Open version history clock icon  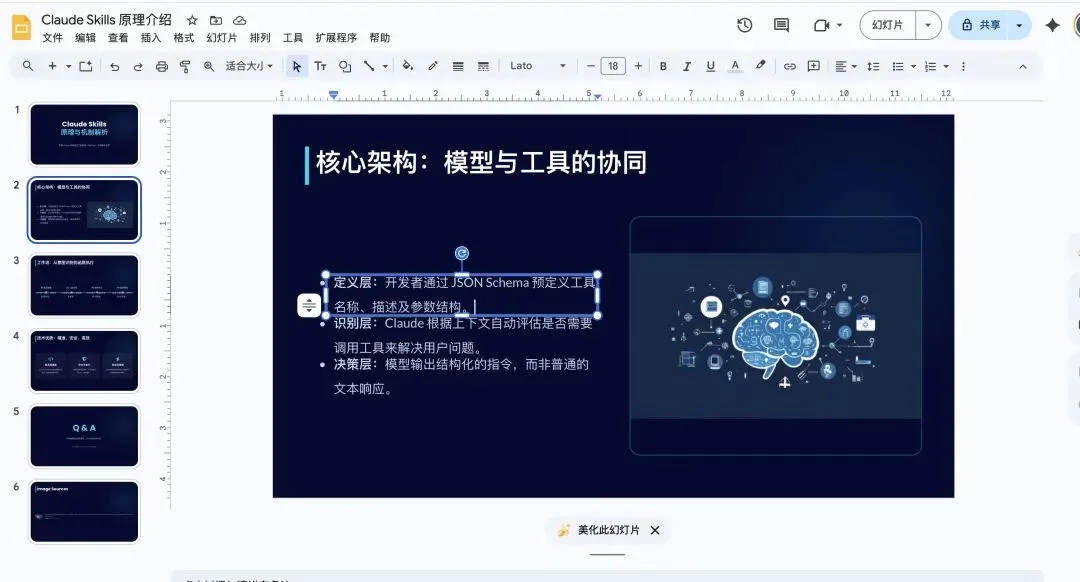(x=745, y=25)
